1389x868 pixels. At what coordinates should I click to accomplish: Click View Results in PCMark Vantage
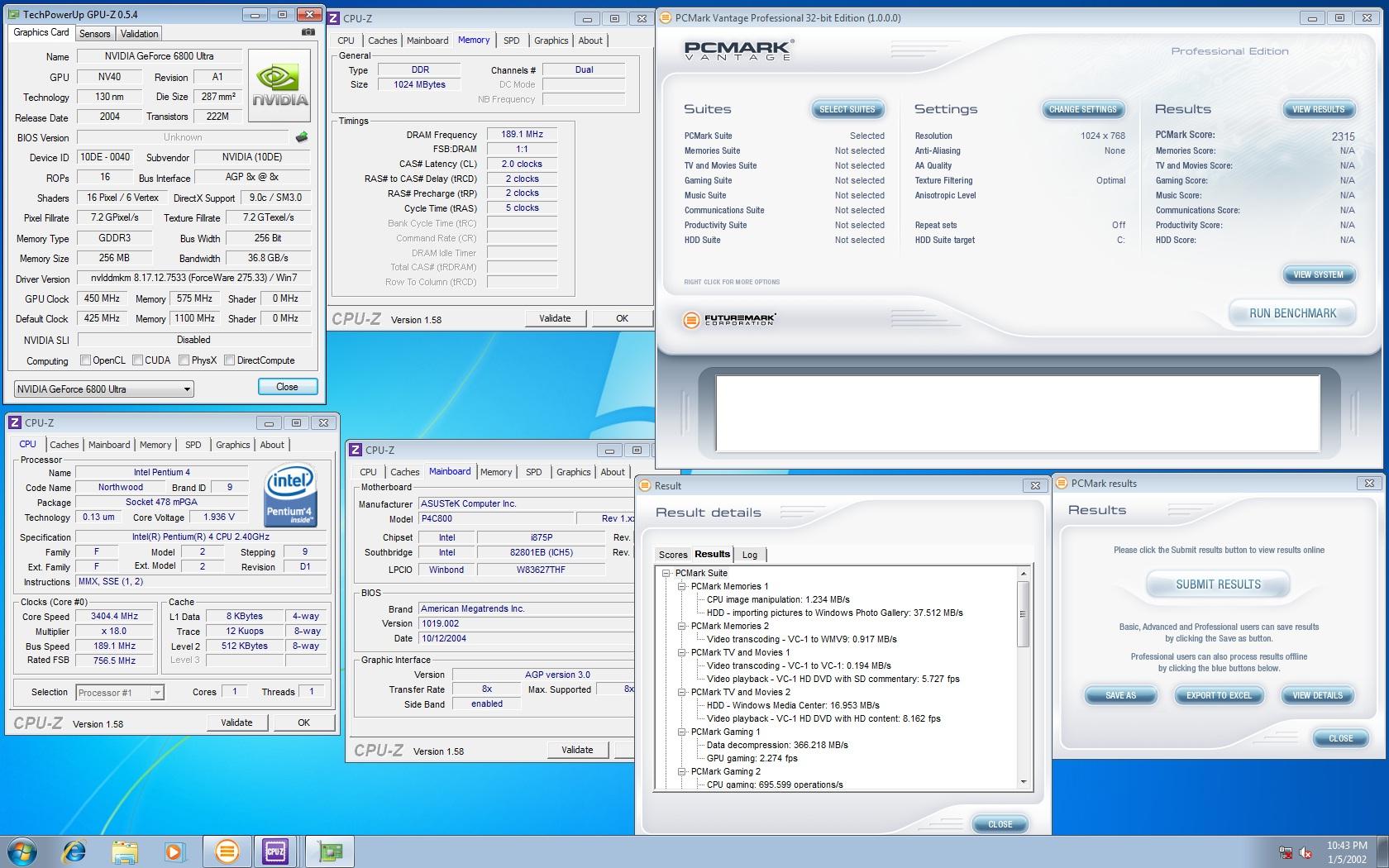(x=1318, y=109)
